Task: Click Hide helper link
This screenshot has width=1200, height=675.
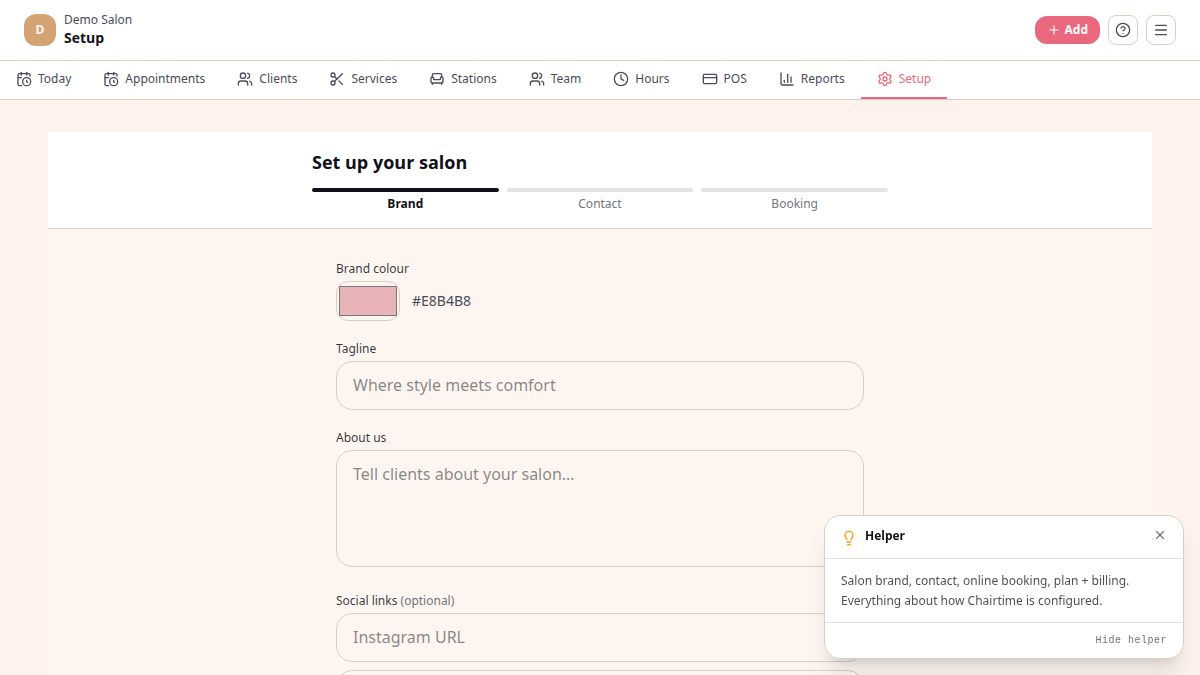Action: (1131, 640)
